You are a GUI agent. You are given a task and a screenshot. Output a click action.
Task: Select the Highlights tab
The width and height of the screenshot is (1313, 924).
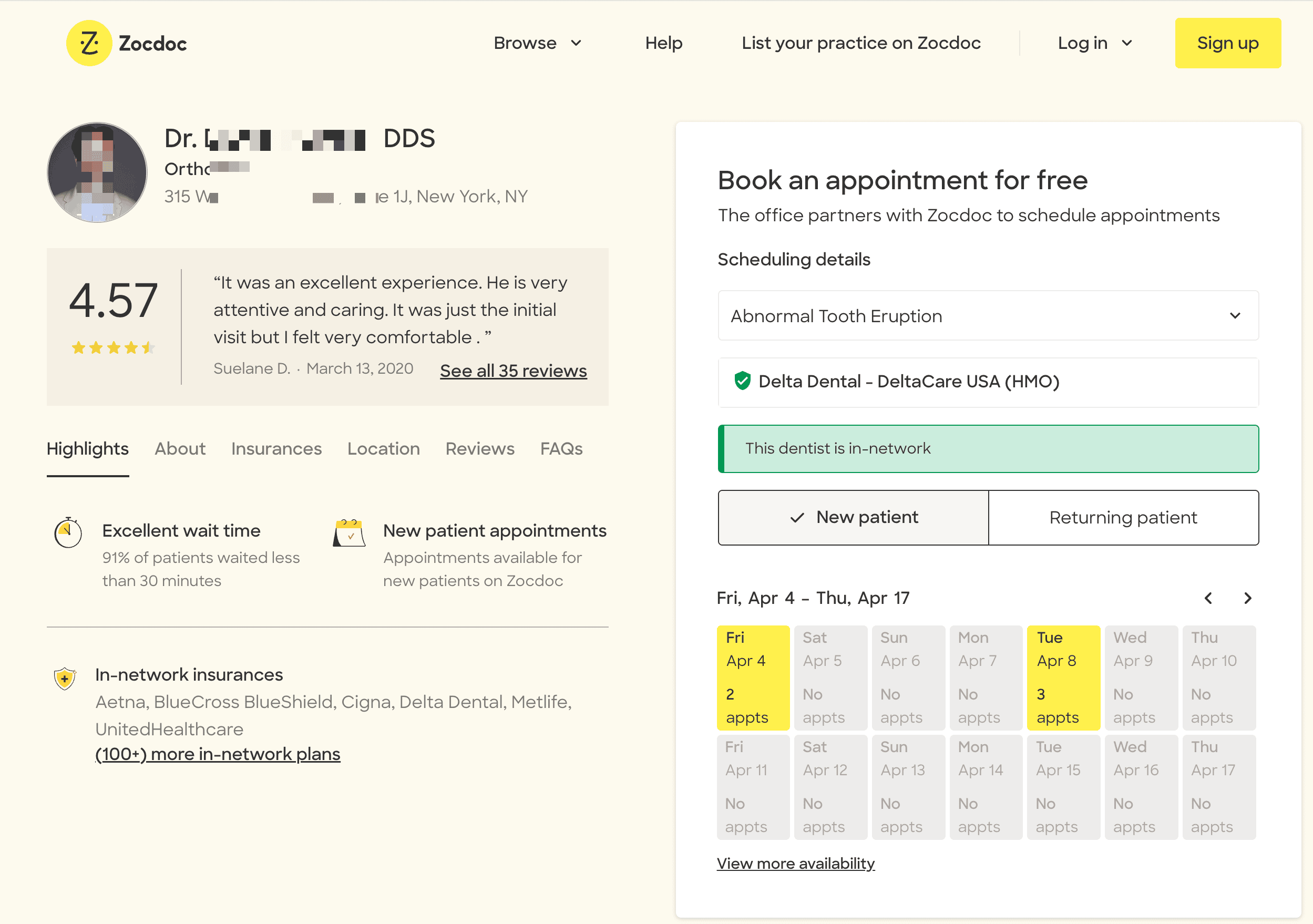87,449
